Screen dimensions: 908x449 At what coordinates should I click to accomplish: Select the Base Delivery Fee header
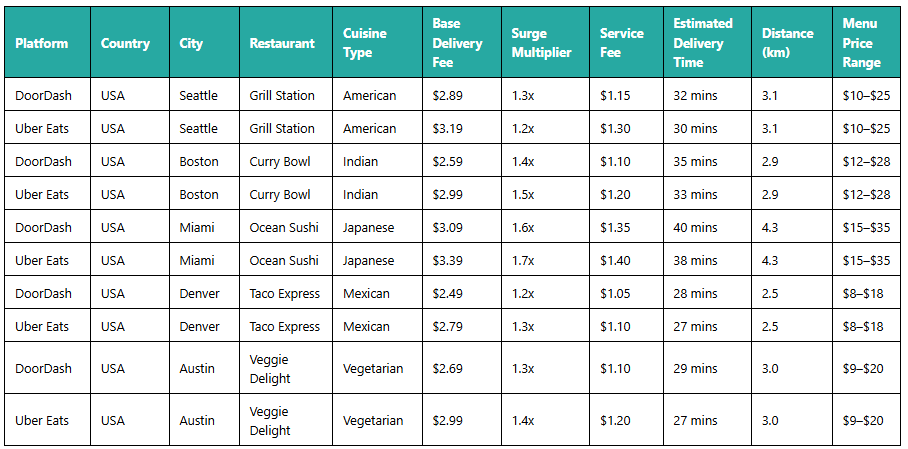pos(457,43)
